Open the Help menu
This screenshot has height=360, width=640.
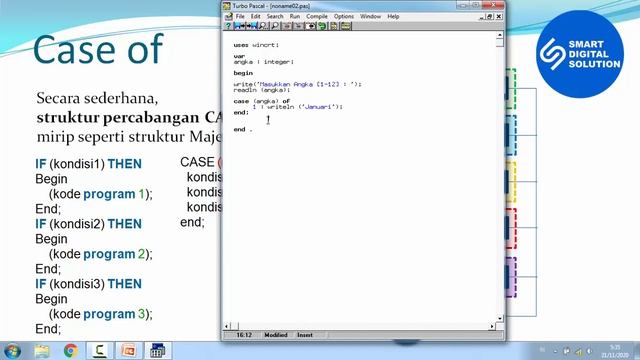393,16
